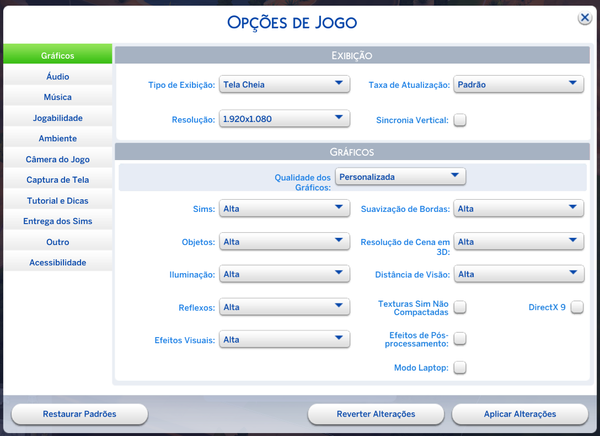Expand the Resolução dropdown
The image size is (600, 436).
click(x=284, y=119)
